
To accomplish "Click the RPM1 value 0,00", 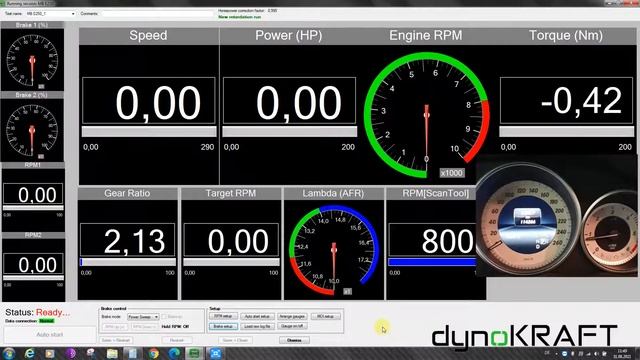I will click(33, 194).
